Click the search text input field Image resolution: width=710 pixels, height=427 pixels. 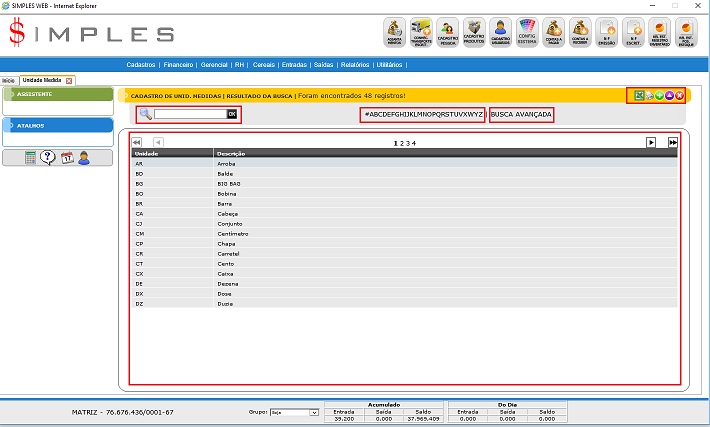coord(190,114)
